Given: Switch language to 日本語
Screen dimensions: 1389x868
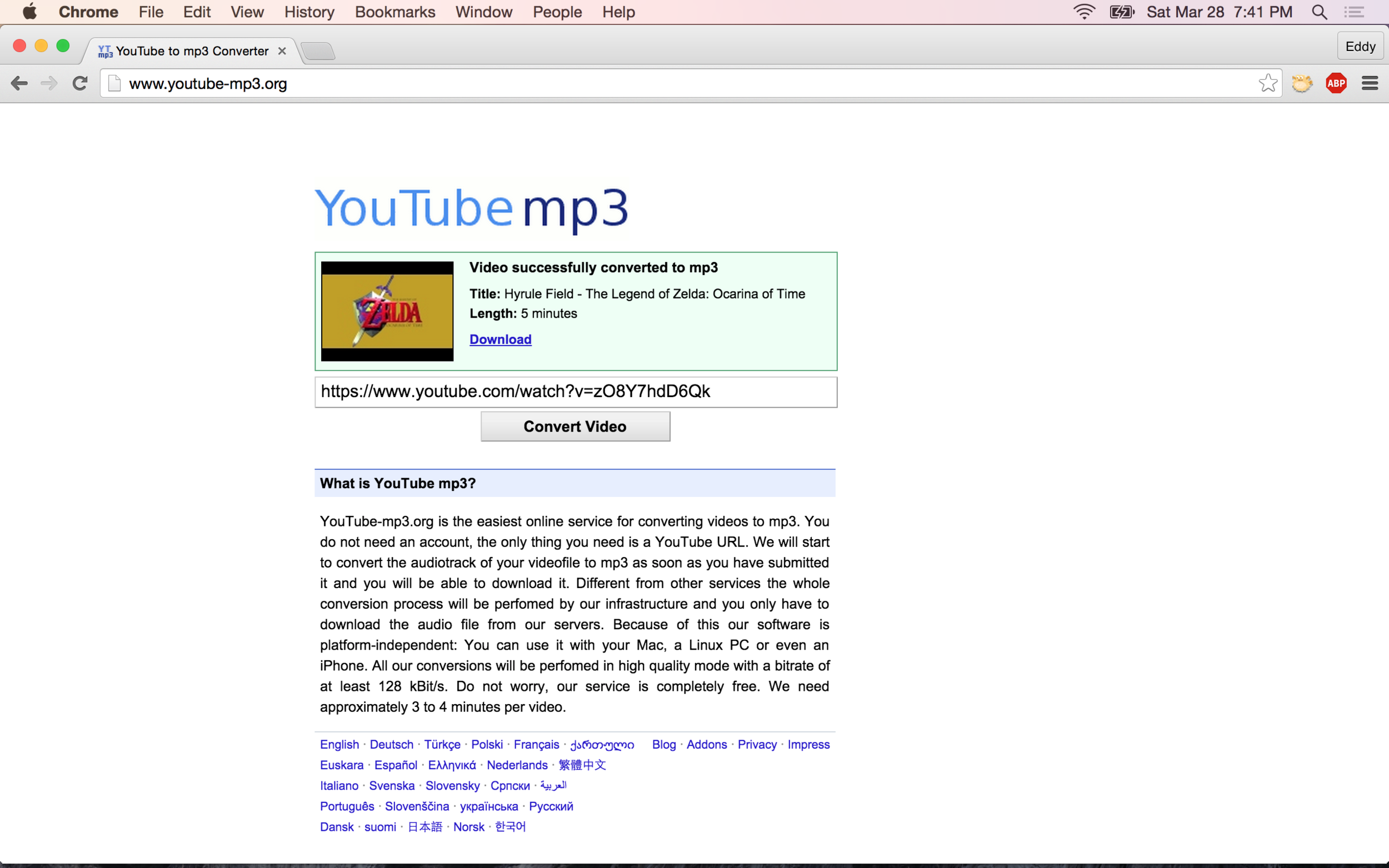Looking at the screenshot, I should (x=425, y=827).
